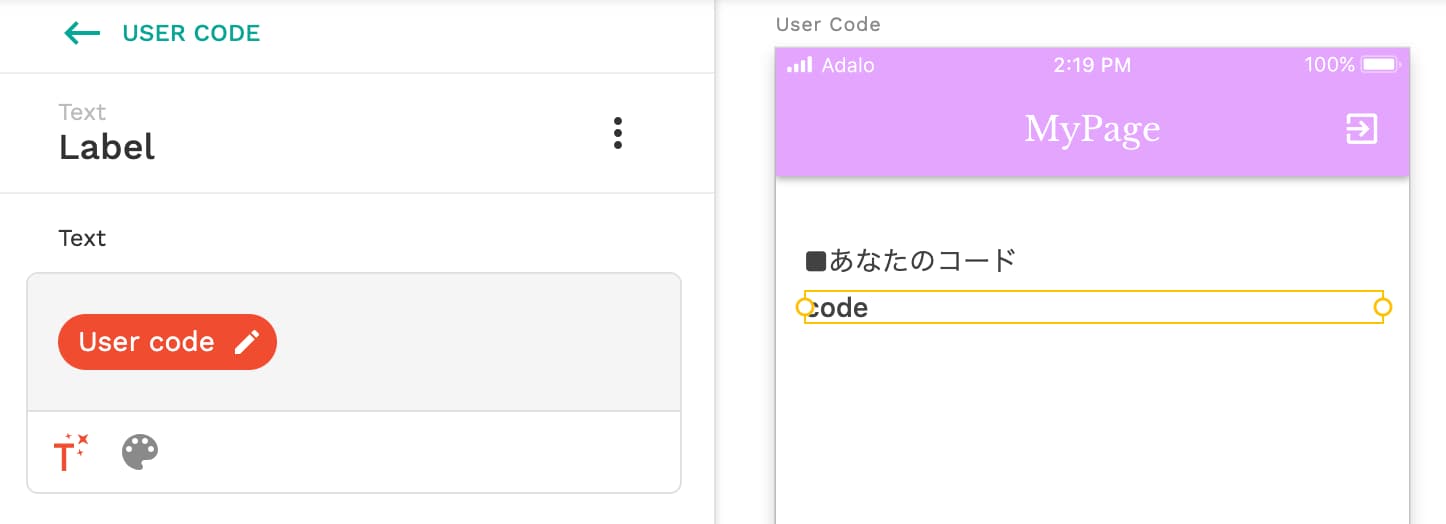Click the left resize handle of code label
Screen dimensions: 1446x524
click(805, 307)
